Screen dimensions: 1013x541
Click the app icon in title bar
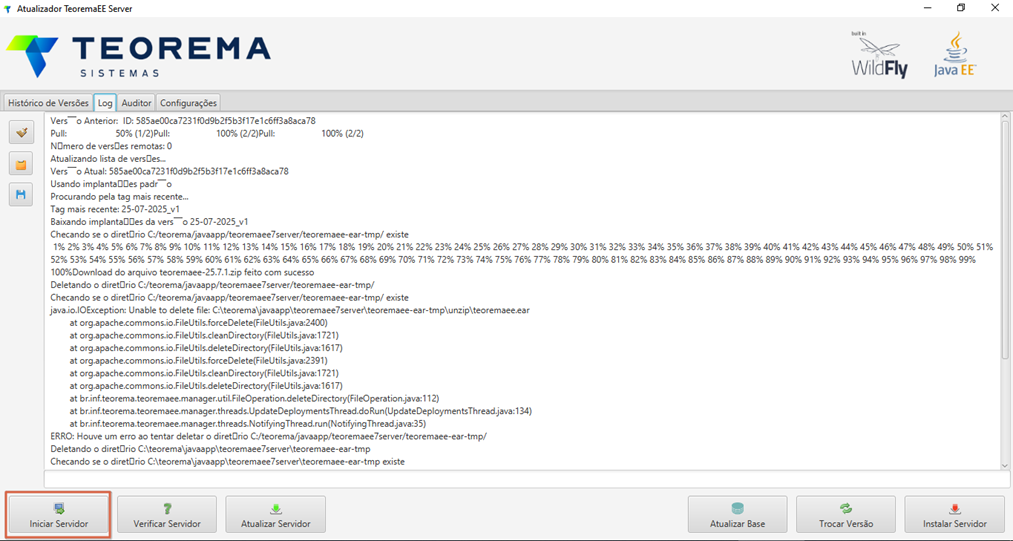coord(8,8)
